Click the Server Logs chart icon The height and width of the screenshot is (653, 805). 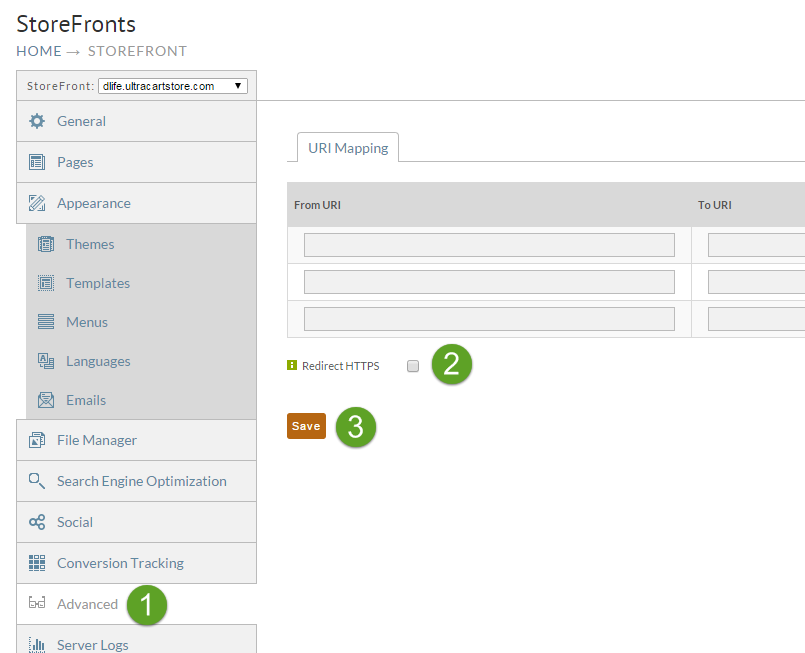pos(37,645)
